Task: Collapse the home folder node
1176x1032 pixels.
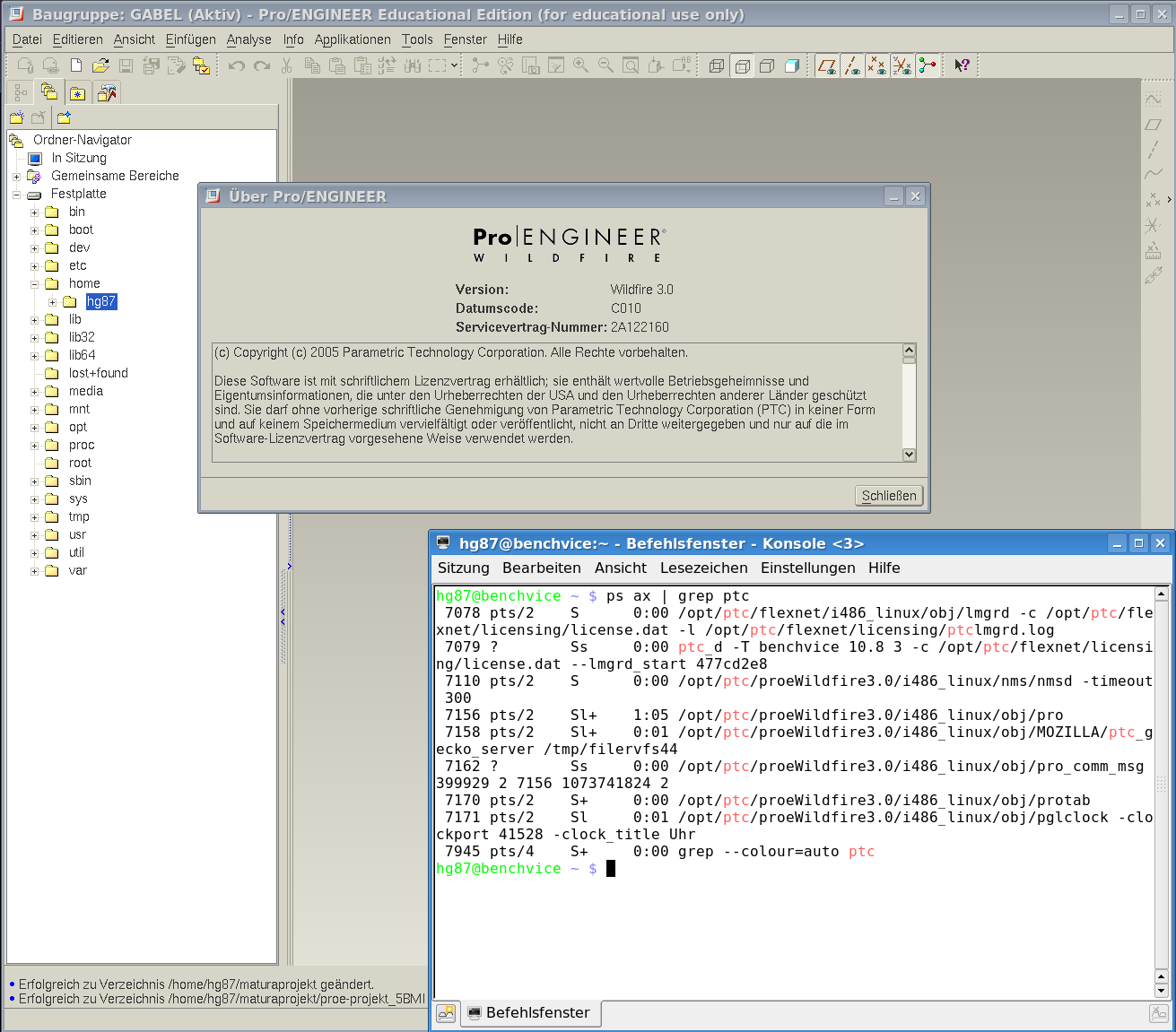Action: point(34,284)
